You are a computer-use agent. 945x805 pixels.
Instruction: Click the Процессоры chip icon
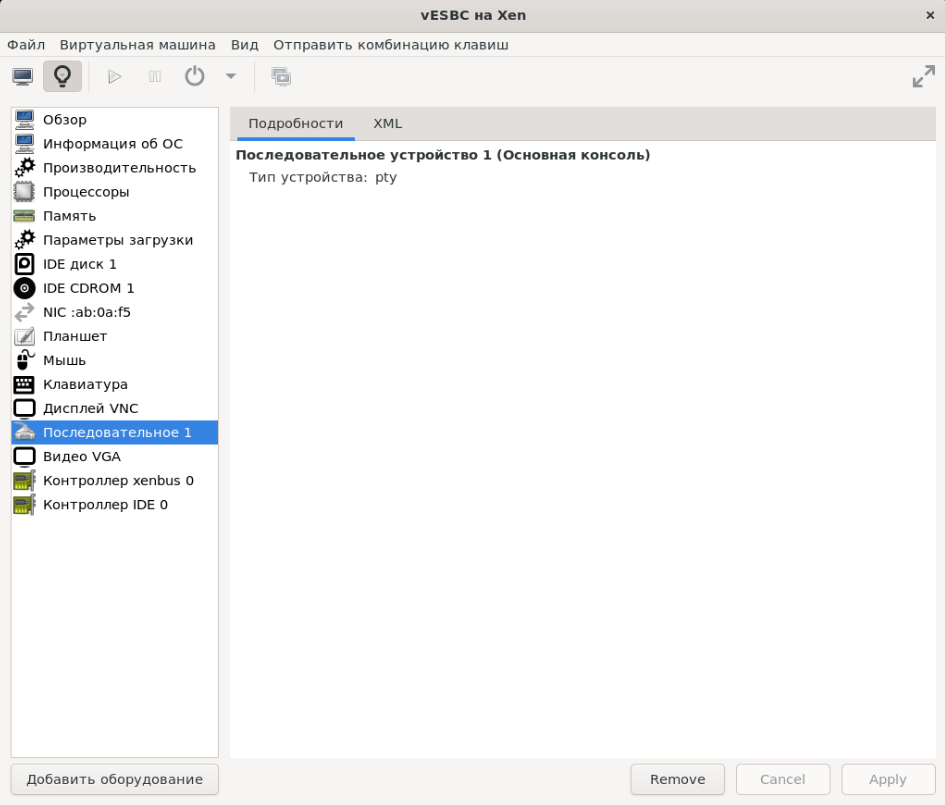pyautogui.click(x=25, y=192)
